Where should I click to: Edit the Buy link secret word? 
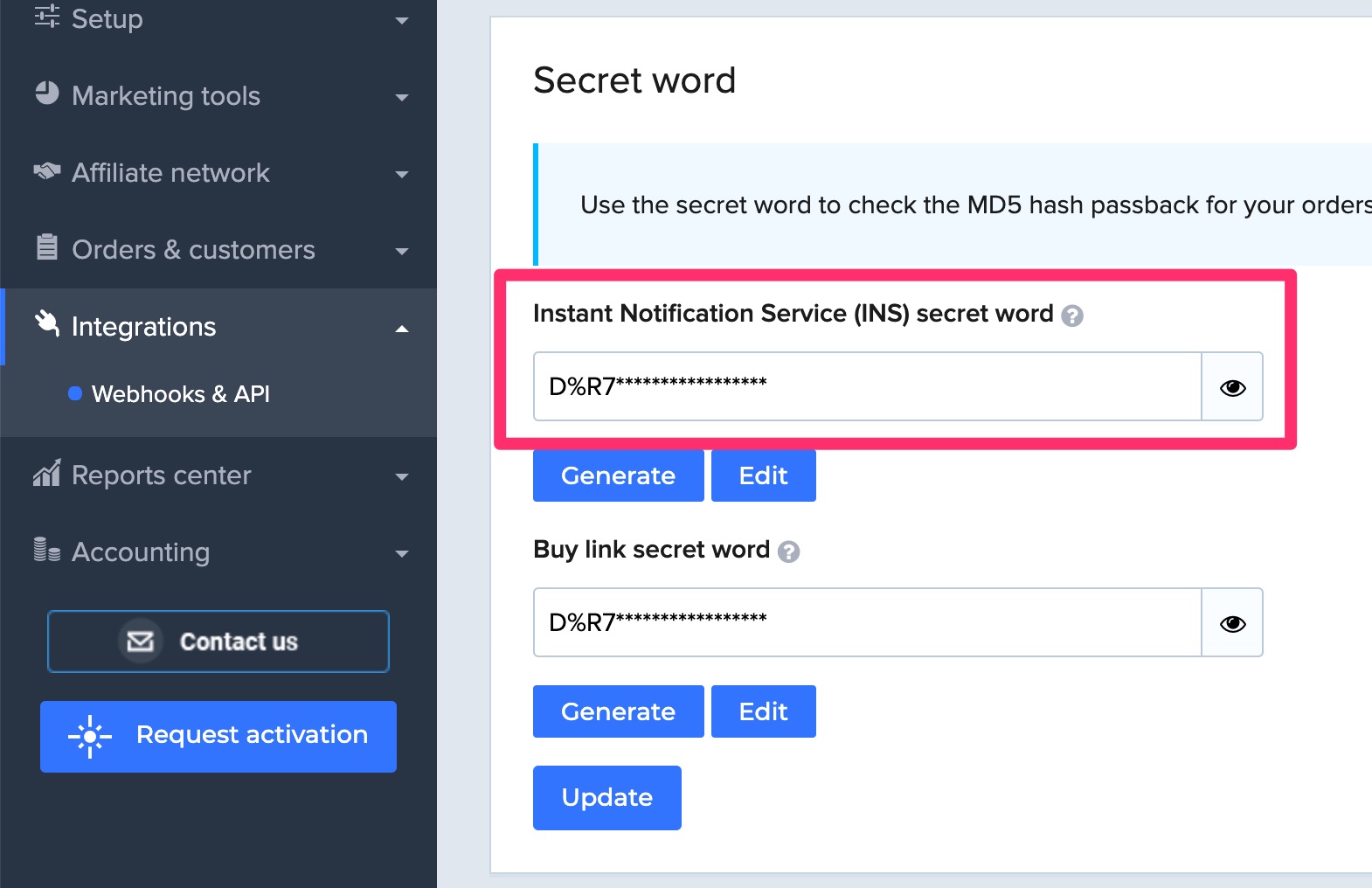point(764,711)
